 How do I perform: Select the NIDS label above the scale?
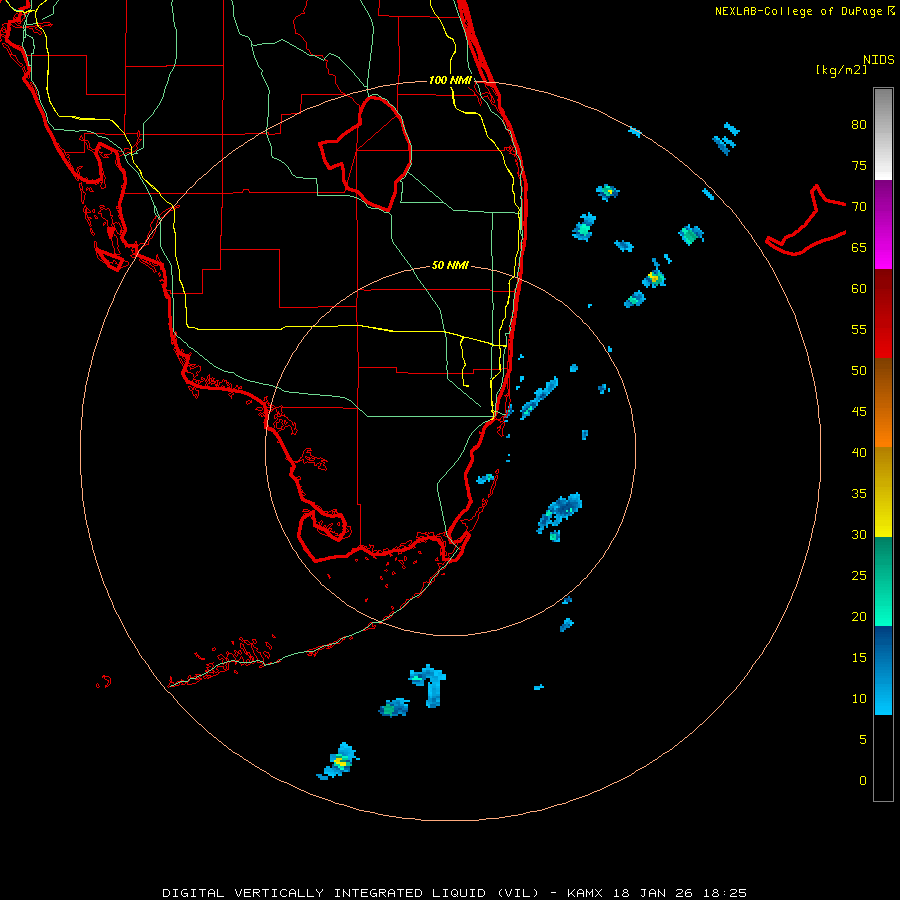(x=878, y=59)
